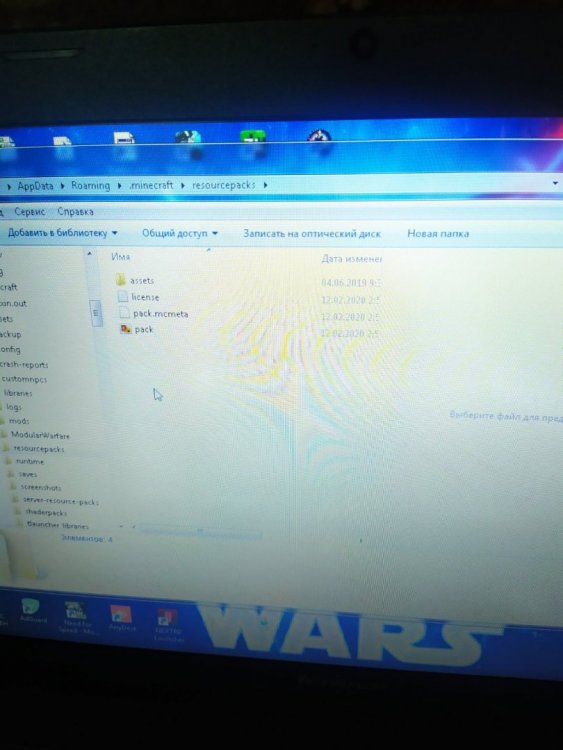Image resolution: width=563 pixels, height=750 pixels.
Task: Select logs in folder tree
Action: click(x=13, y=407)
